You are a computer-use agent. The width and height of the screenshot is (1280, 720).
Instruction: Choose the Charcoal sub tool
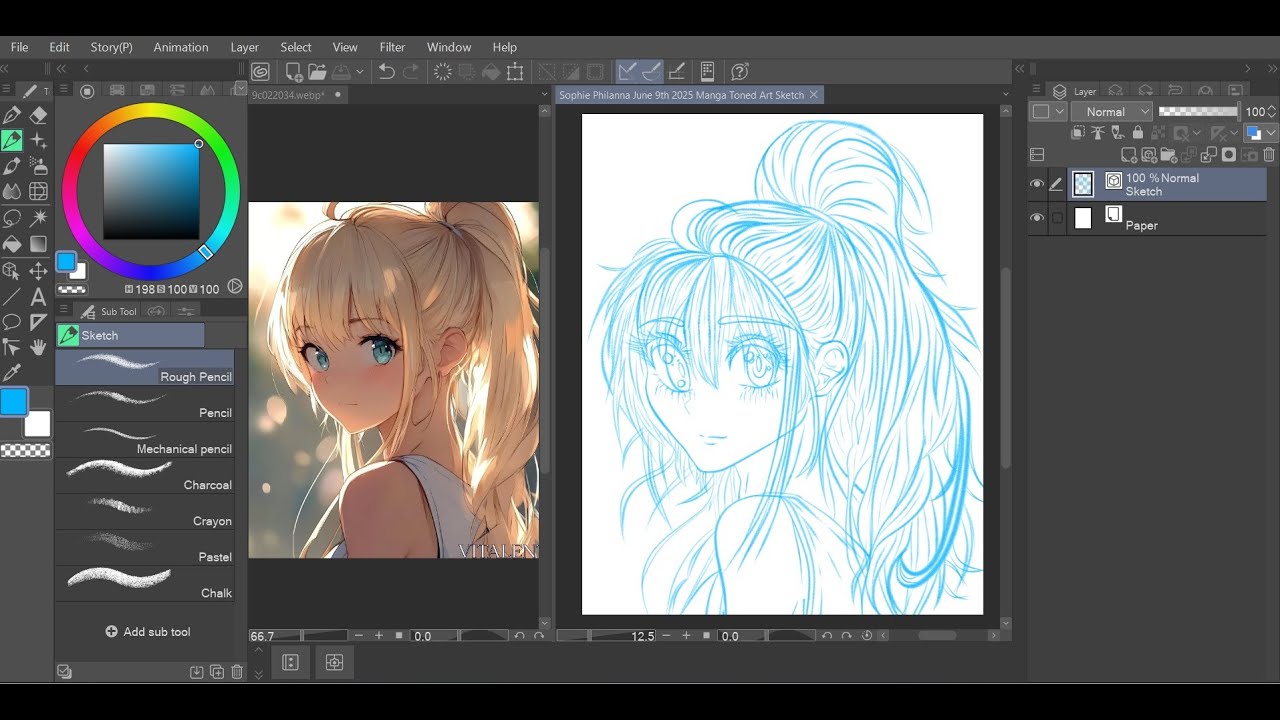tap(145, 476)
